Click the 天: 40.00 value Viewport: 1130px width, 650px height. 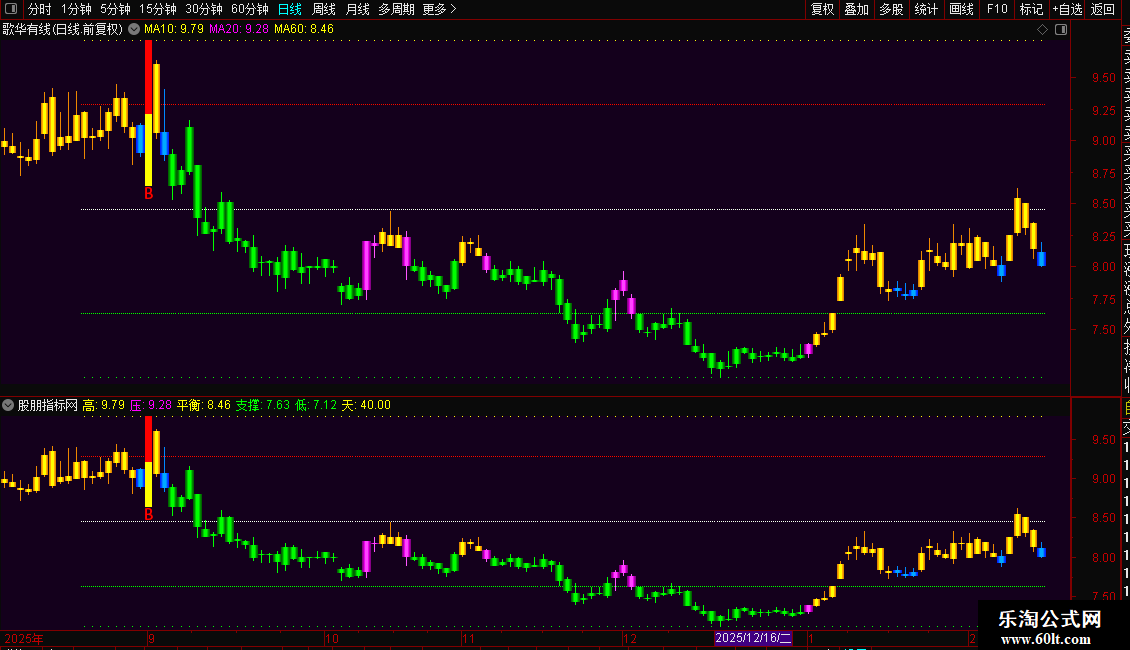click(x=366, y=405)
